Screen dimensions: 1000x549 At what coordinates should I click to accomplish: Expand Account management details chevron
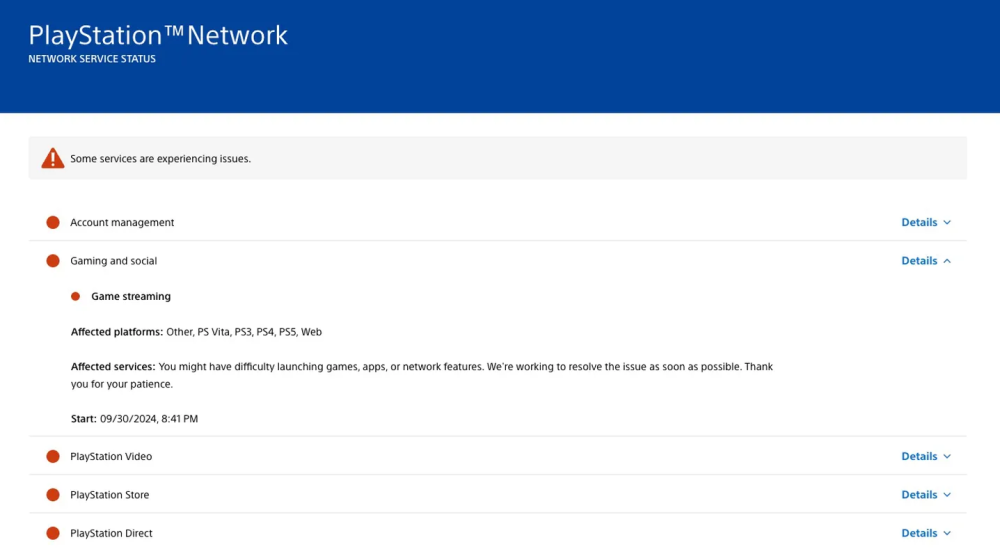[x=947, y=222]
